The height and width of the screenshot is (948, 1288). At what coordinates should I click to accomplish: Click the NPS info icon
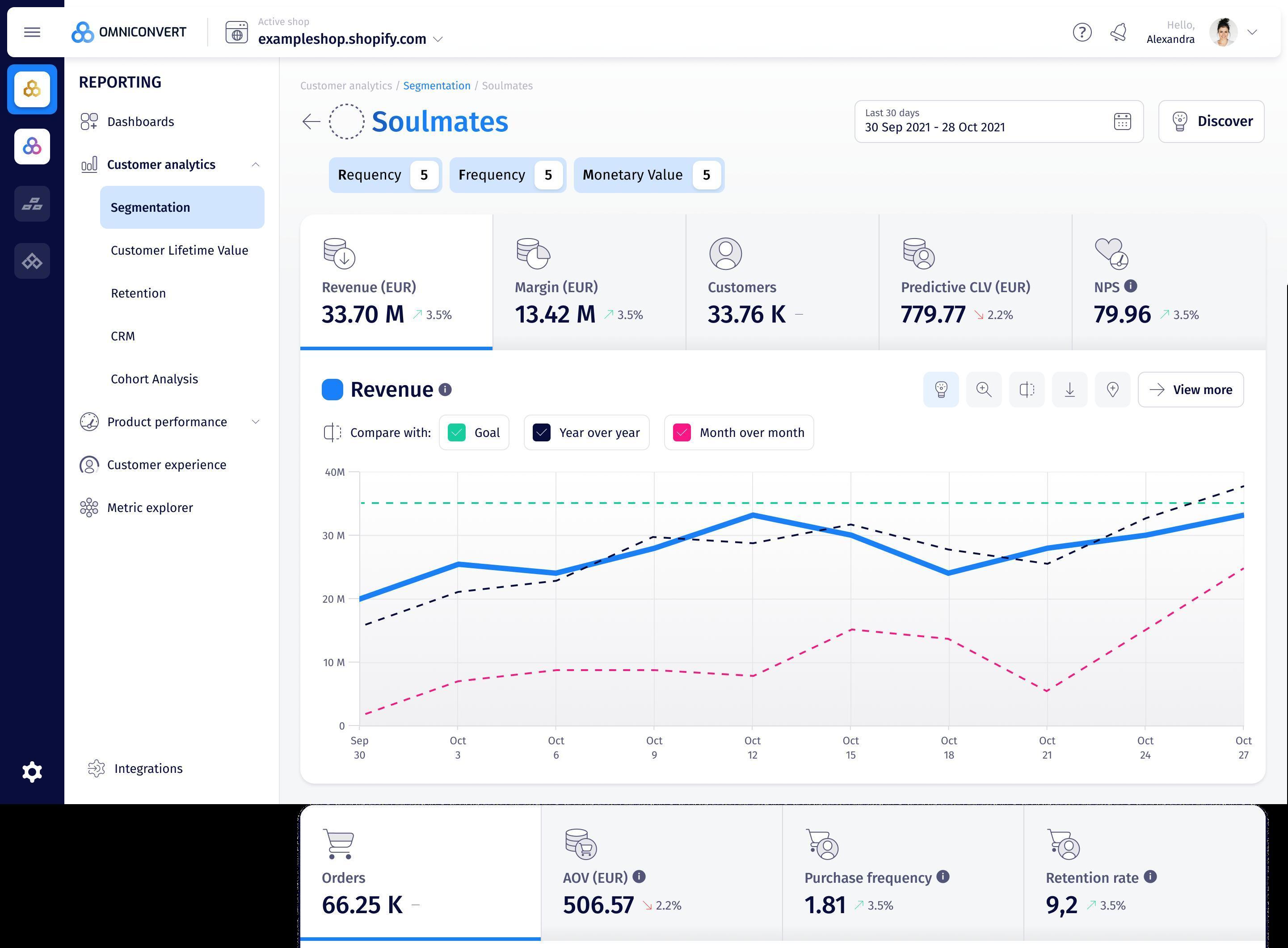(x=1131, y=286)
